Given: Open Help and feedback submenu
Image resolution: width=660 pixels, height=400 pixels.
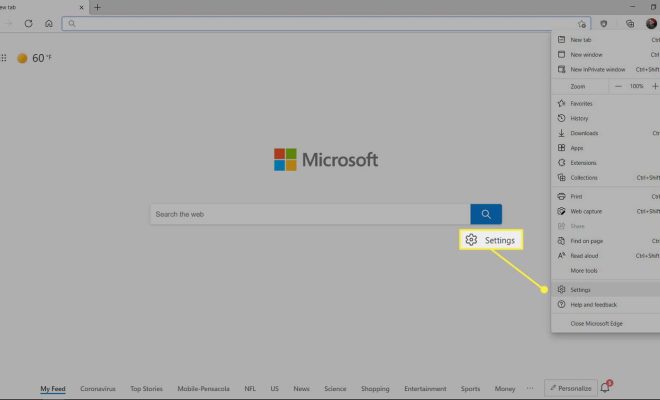Looking at the screenshot, I should (606, 304).
